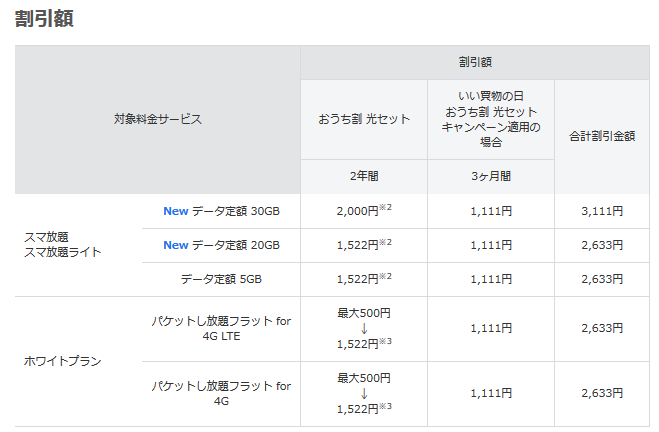
Task: Click the 2年間 period cell
Action: click(364, 176)
